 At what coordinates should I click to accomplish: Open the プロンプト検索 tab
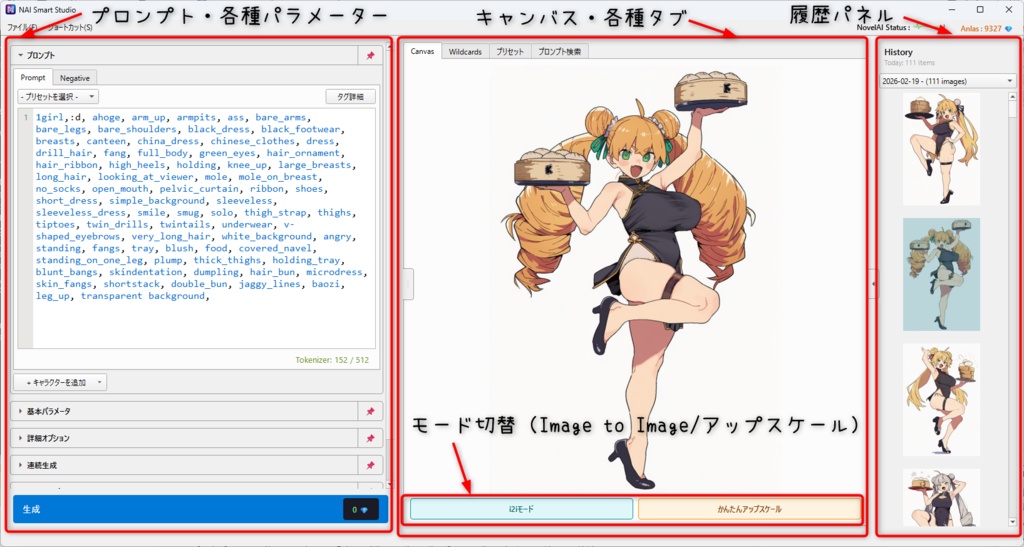(560, 52)
